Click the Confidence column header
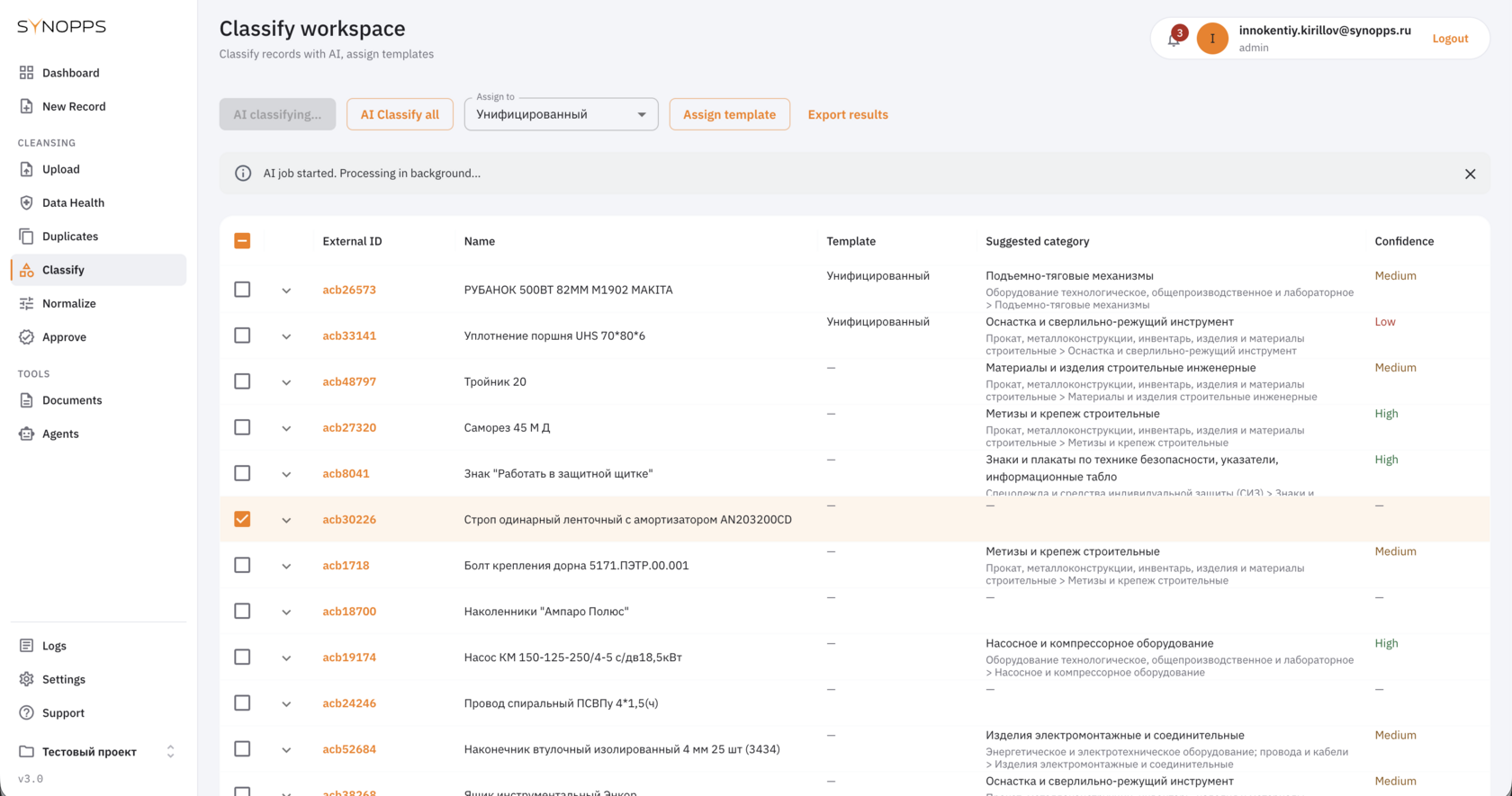1512x796 pixels. click(1404, 241)
